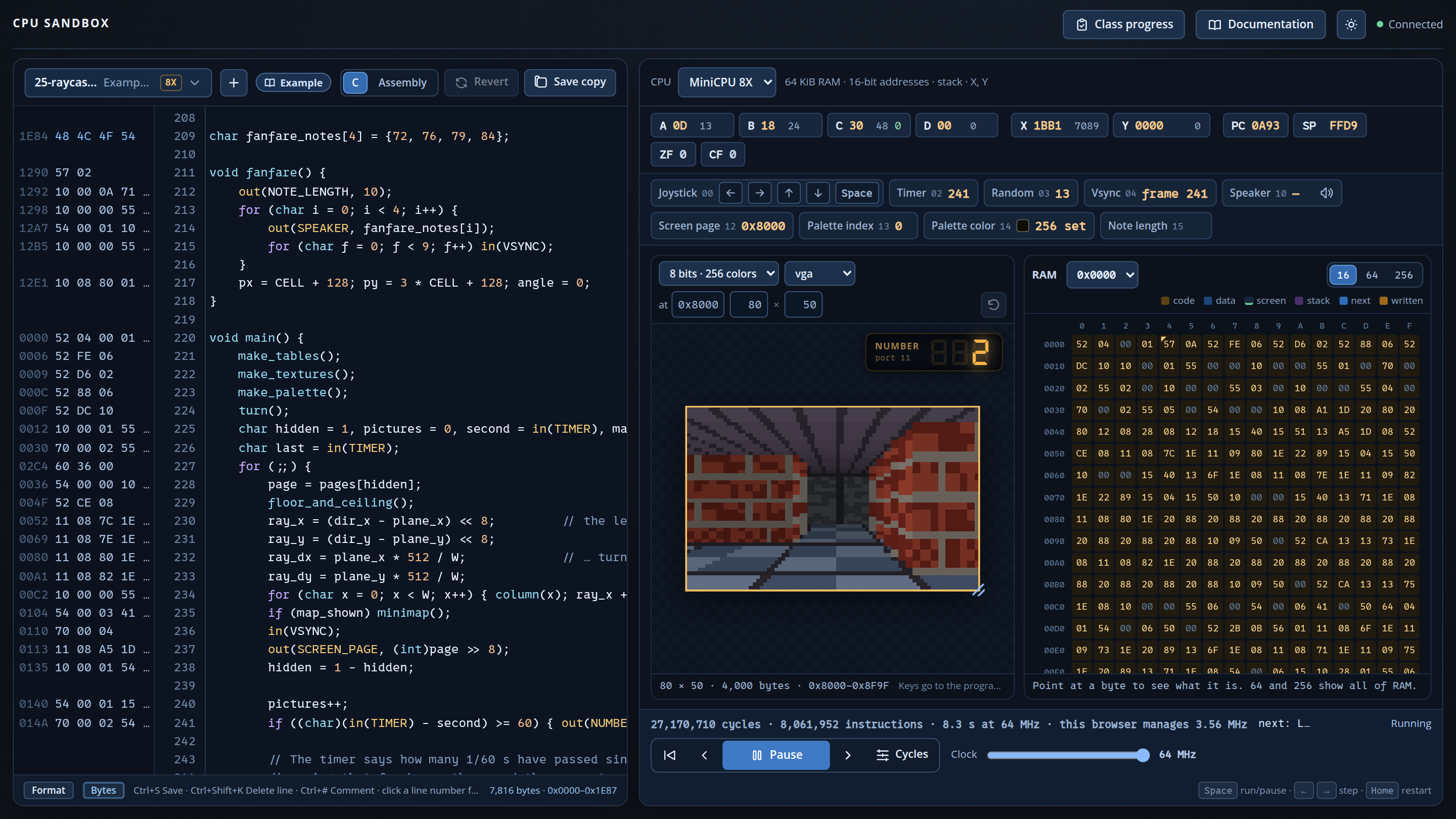This screenshot has width=1456, height=819.
Task: Select the 256 columns RAM view
Action: click(1403, 275)
